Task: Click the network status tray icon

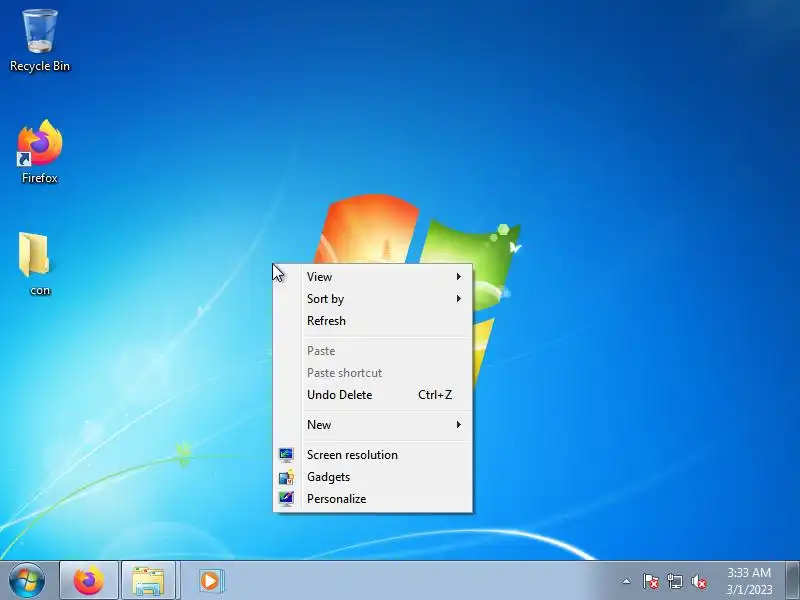Action: tap(674, 581)
